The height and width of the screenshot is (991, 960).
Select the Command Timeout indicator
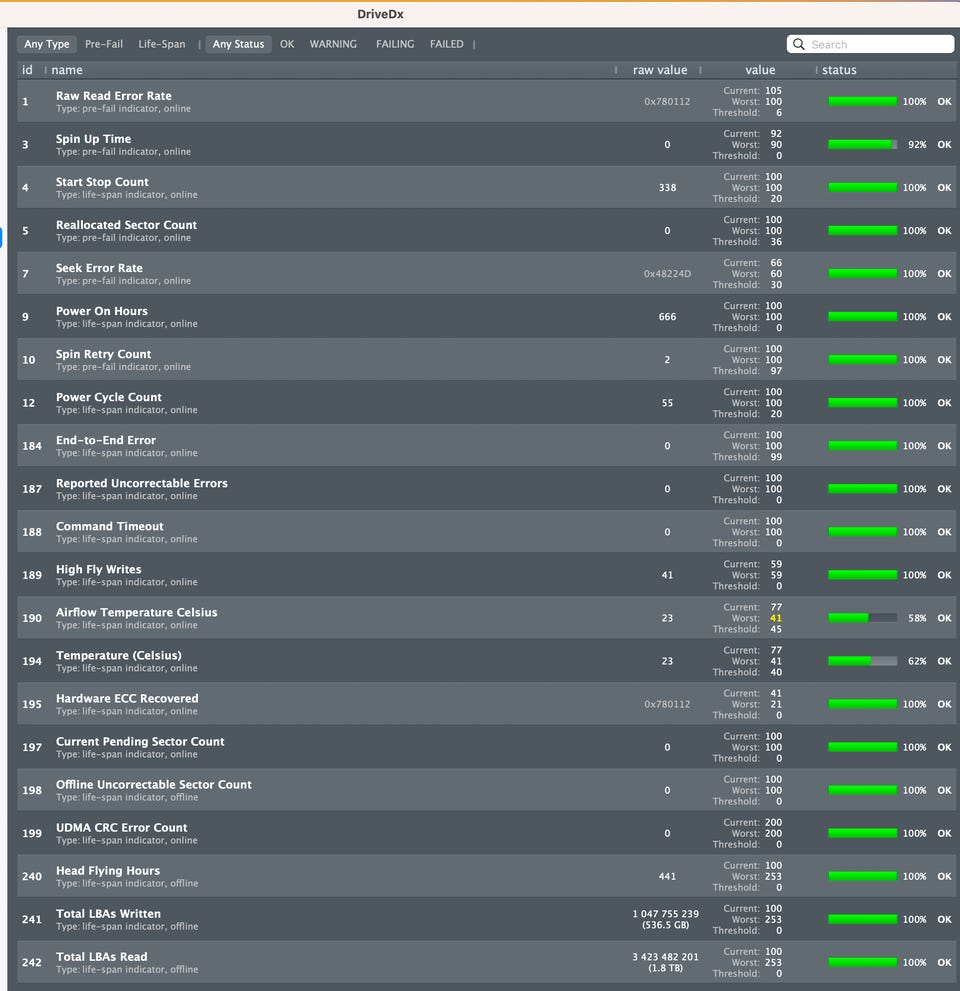[486, 532]
